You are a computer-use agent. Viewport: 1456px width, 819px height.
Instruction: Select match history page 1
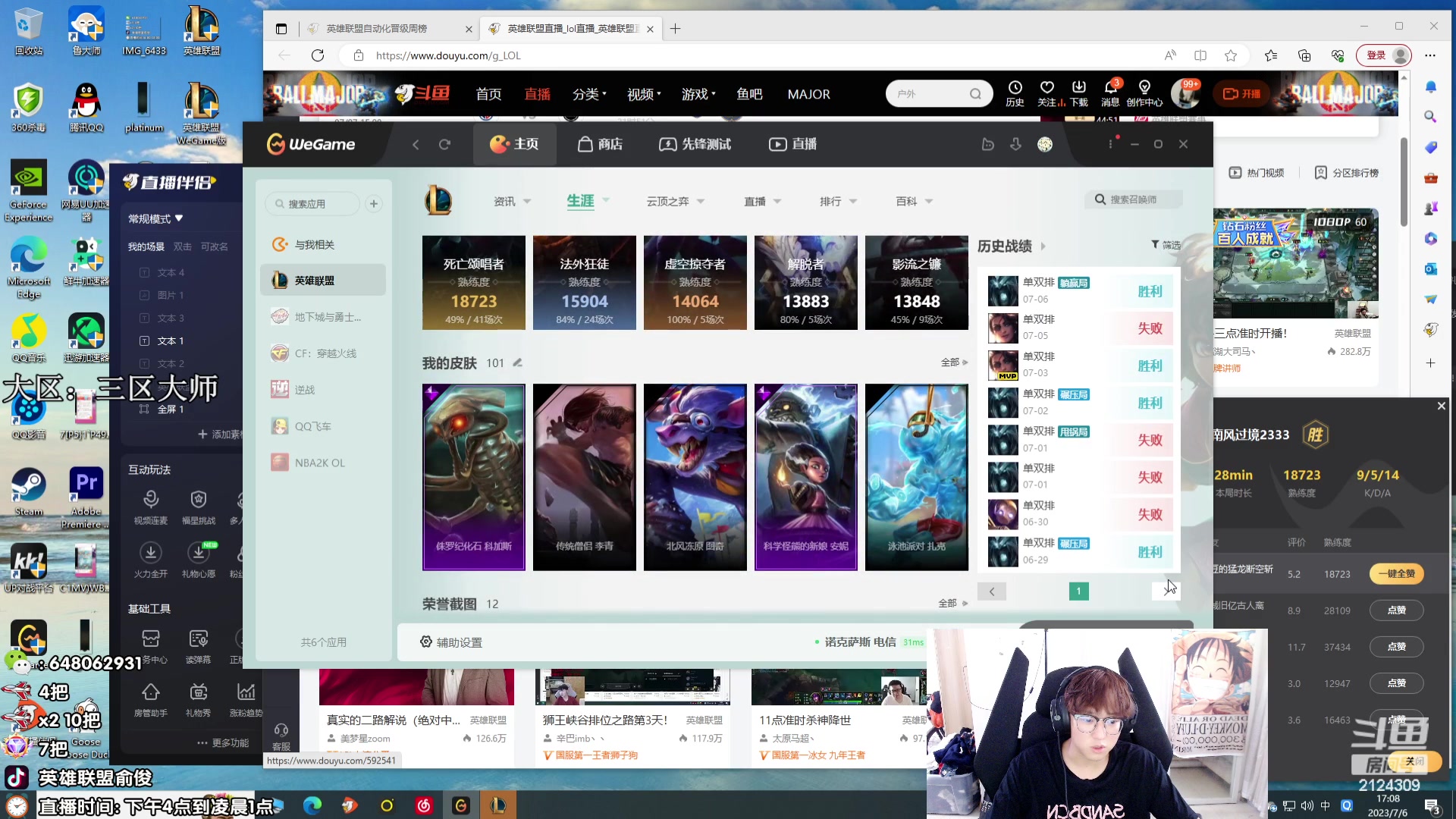(x=1078, y=591)
